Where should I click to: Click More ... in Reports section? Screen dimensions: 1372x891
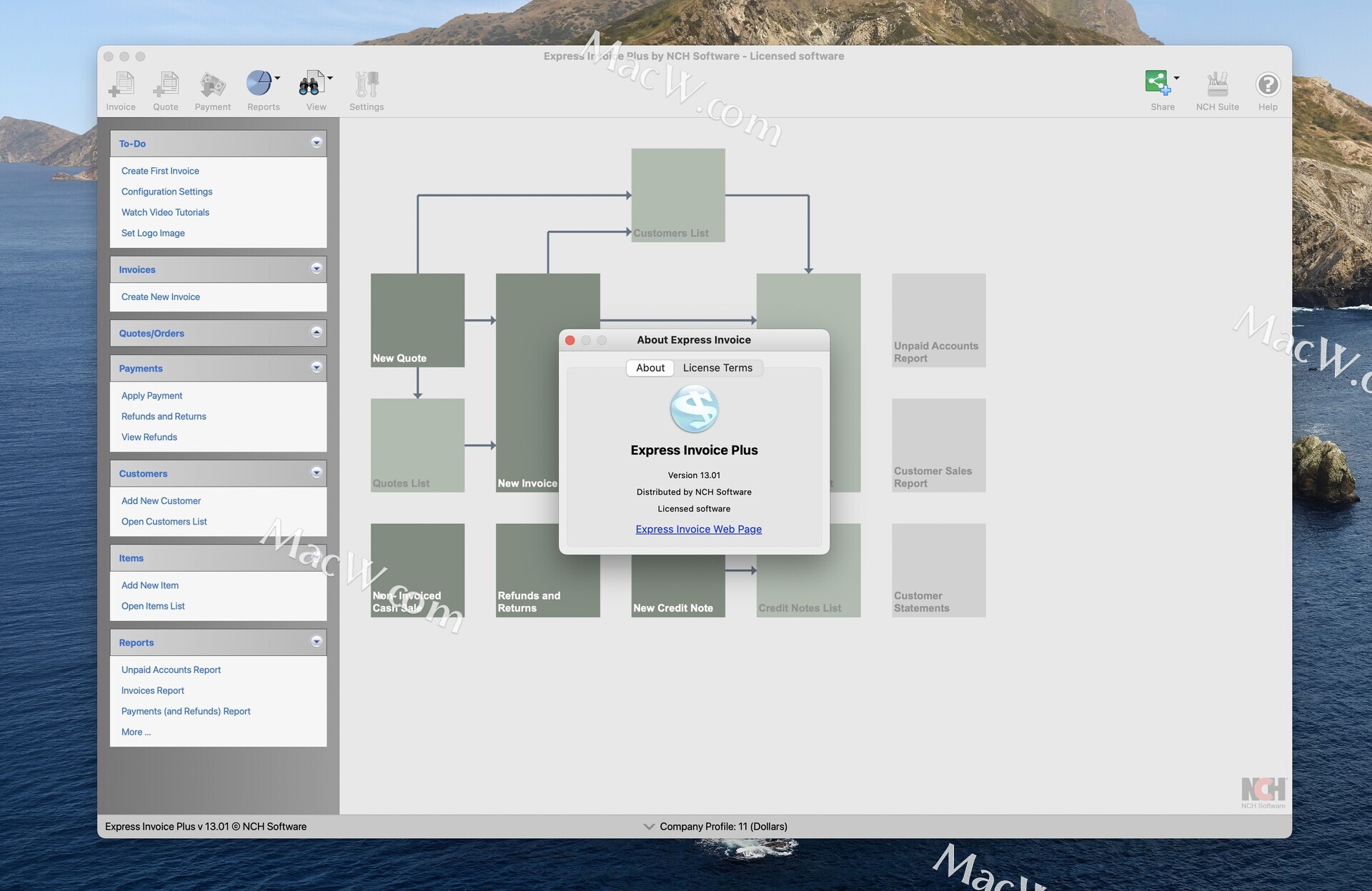[136, 732]
